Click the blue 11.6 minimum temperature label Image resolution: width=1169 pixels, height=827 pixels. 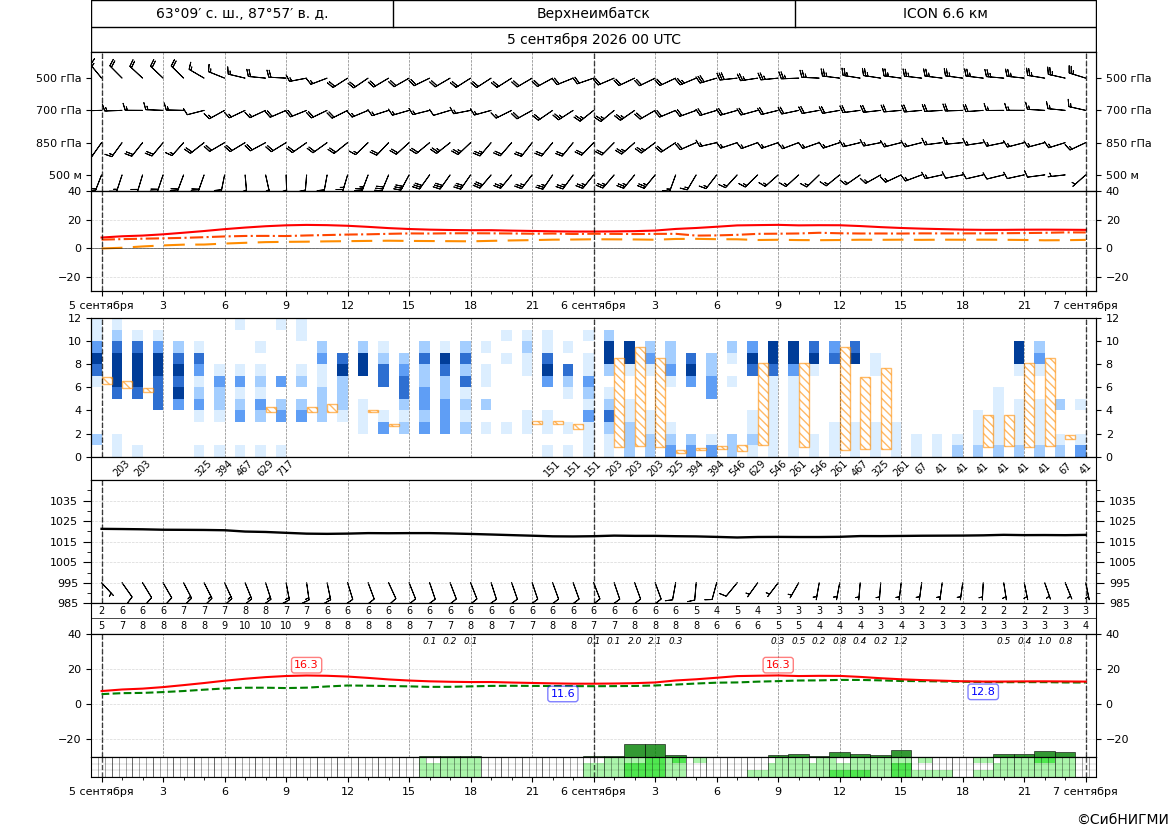[562, 694]
